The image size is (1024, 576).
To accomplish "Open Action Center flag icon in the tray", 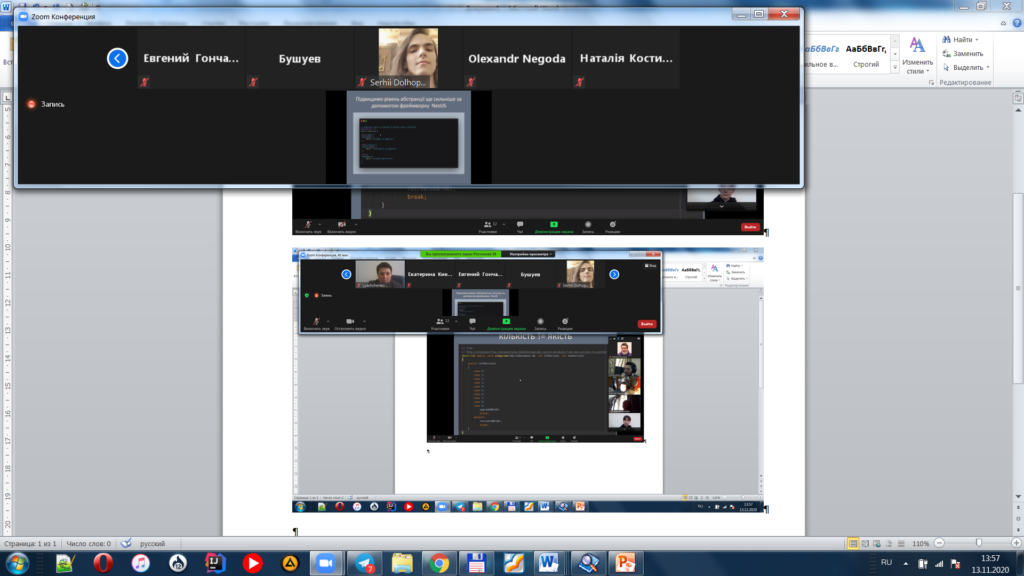I will [955, 563].
